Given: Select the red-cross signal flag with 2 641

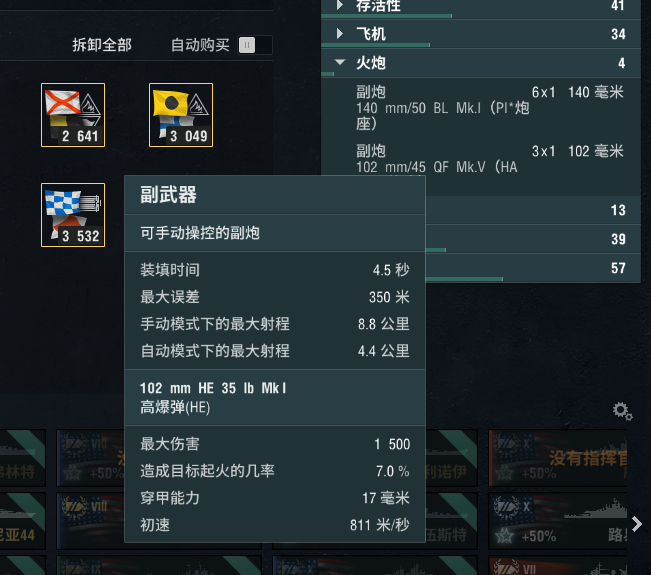Looking at the screenshot, I should pos(73,115).
